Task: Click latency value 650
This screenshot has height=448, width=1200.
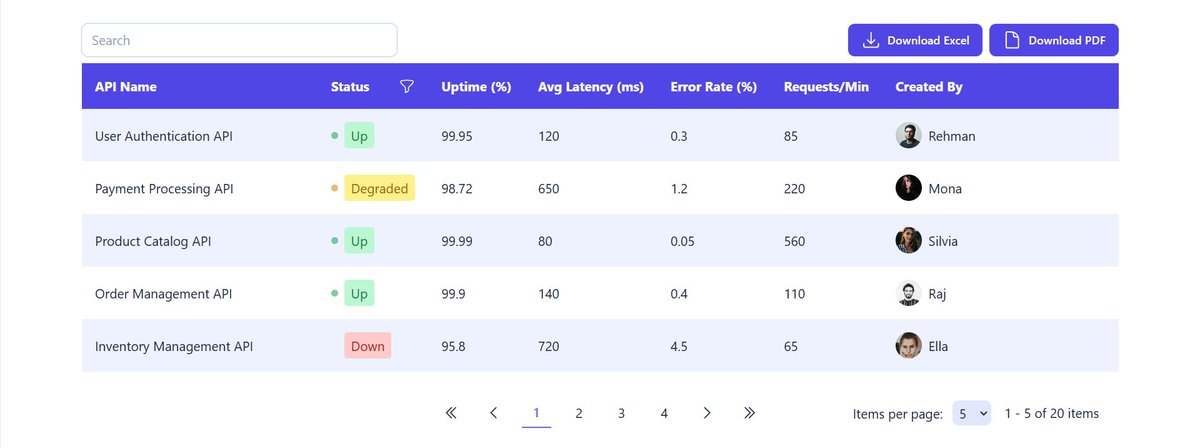Action: click(549, 188)
